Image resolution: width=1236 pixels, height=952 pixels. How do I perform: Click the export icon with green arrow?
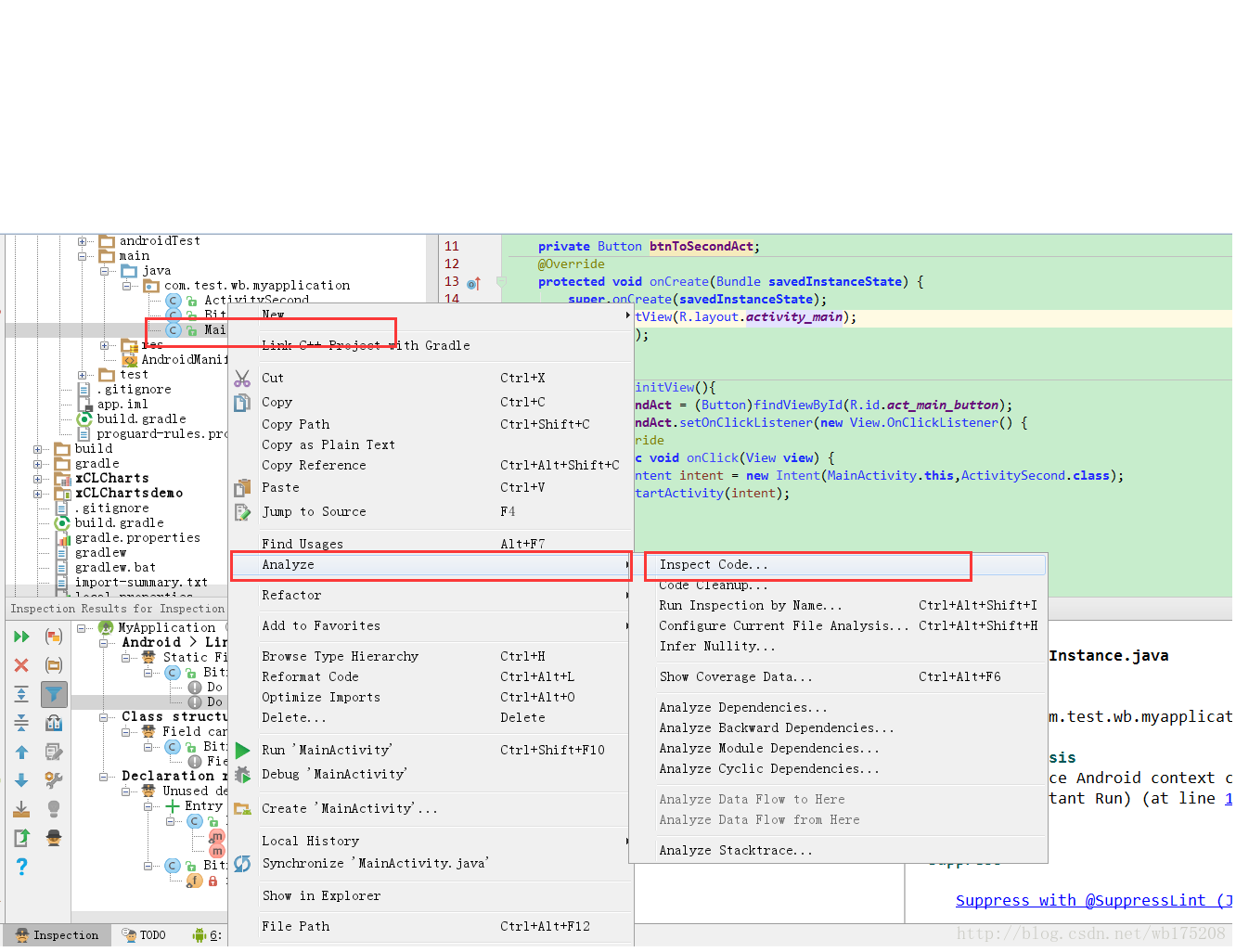[22, 838]
